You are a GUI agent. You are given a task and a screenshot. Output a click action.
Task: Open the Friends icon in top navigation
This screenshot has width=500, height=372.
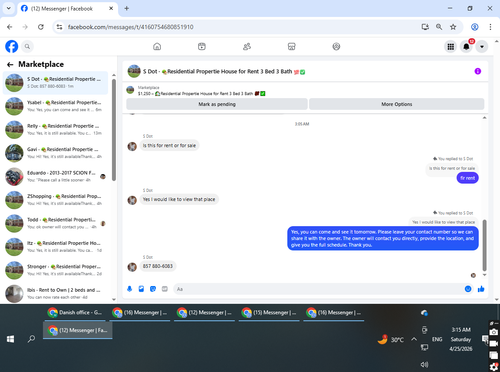[247, 47]
